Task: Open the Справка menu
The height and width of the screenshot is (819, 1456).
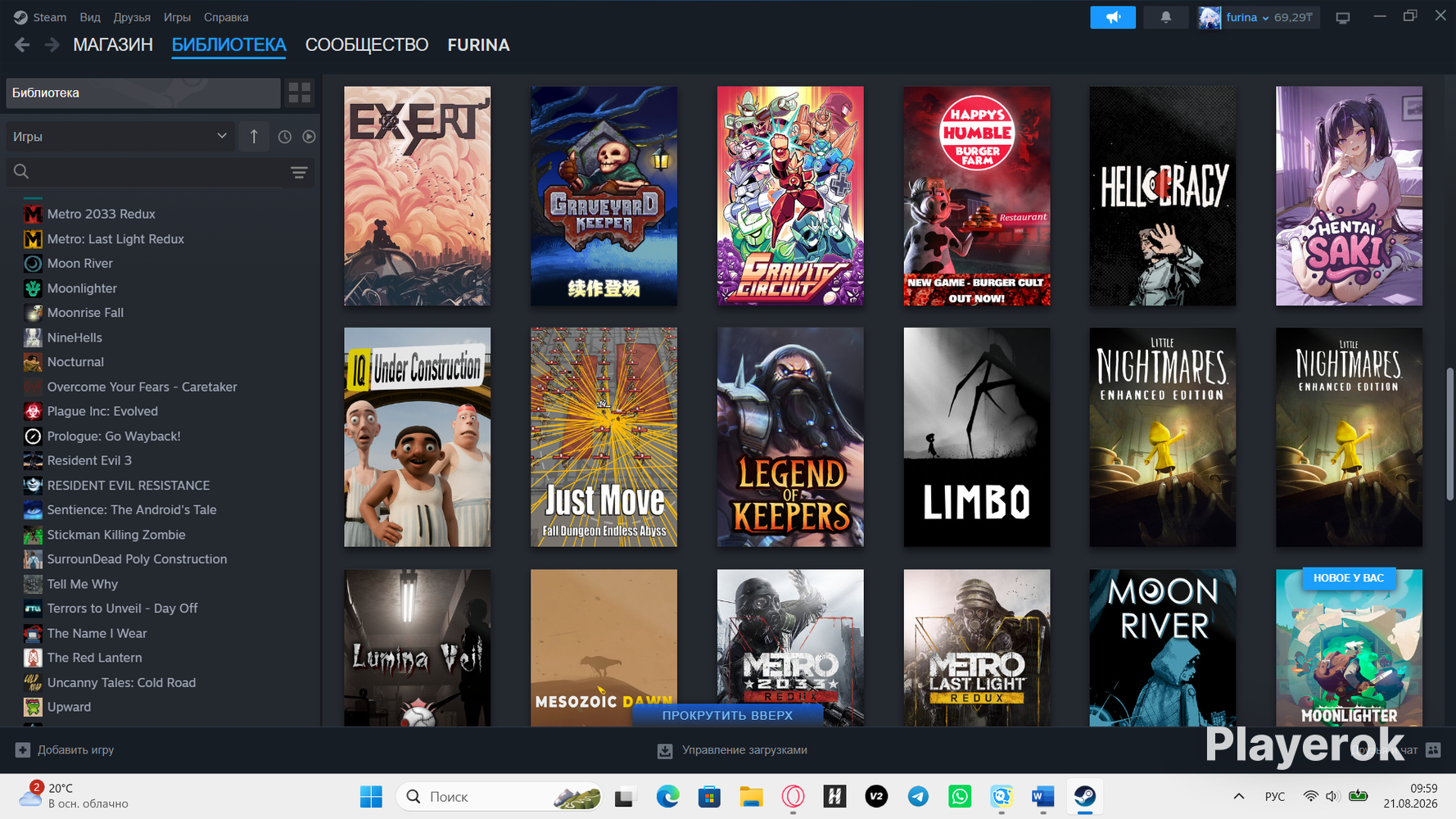Action: (226, 17)
